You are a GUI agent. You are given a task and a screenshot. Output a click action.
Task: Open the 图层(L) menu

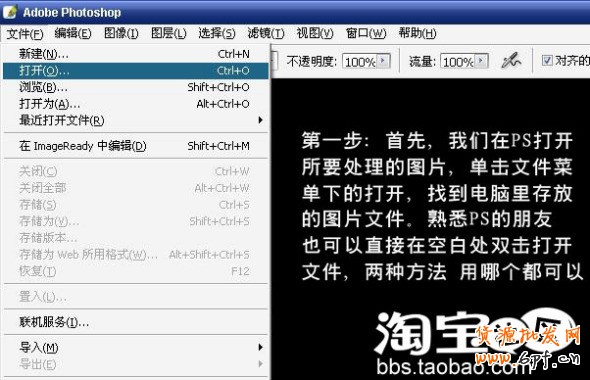(169, 33)
